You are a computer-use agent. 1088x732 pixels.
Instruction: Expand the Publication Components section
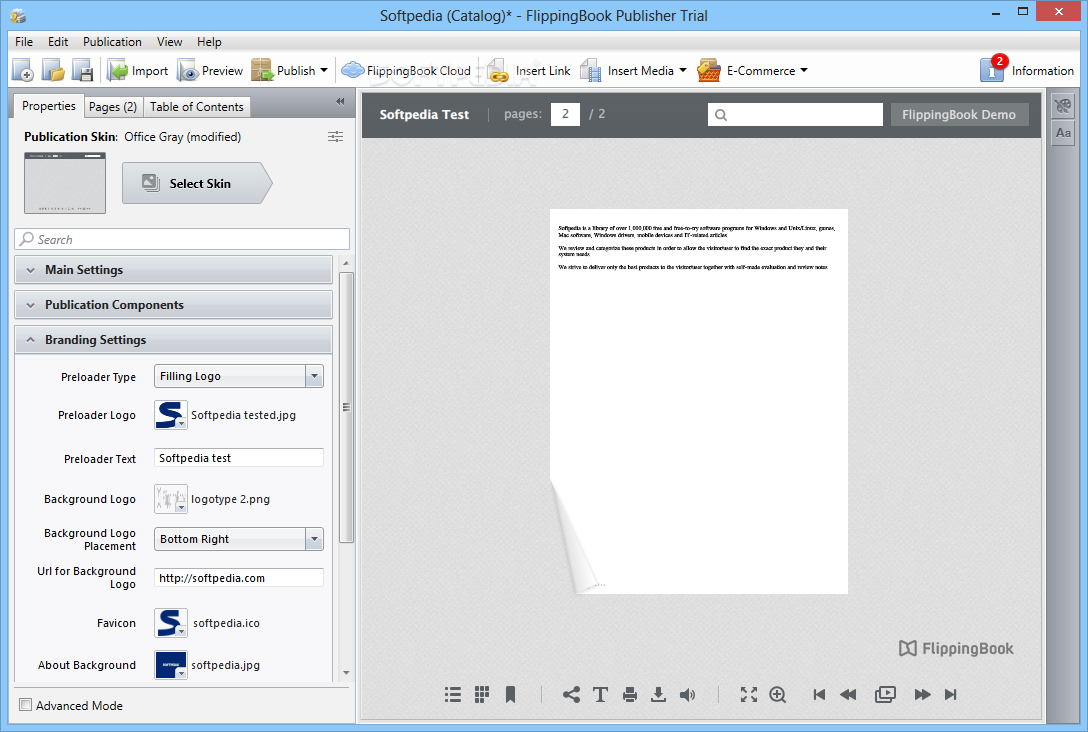(x=173, y=305)
